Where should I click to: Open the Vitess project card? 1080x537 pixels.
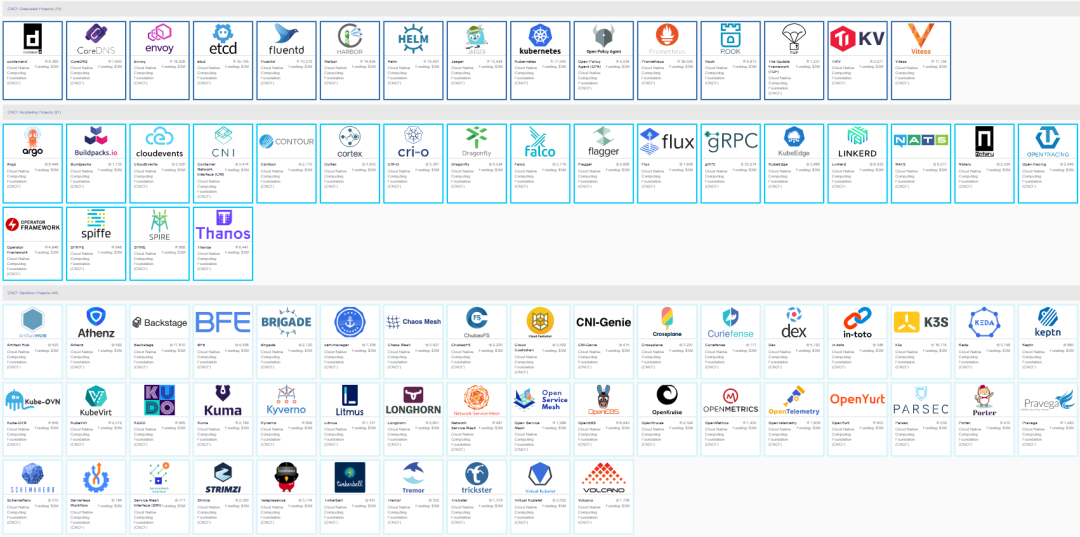pos(920,61)
